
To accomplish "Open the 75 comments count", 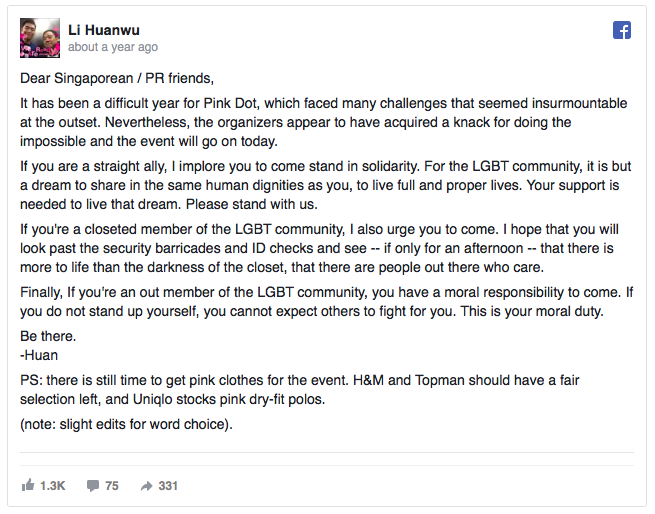I will pyautogui.click(x=111, y=485).
